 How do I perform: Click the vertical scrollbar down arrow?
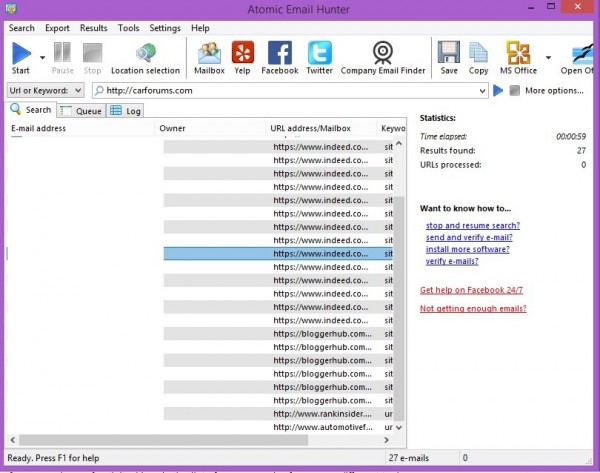[x=399, y=427]
